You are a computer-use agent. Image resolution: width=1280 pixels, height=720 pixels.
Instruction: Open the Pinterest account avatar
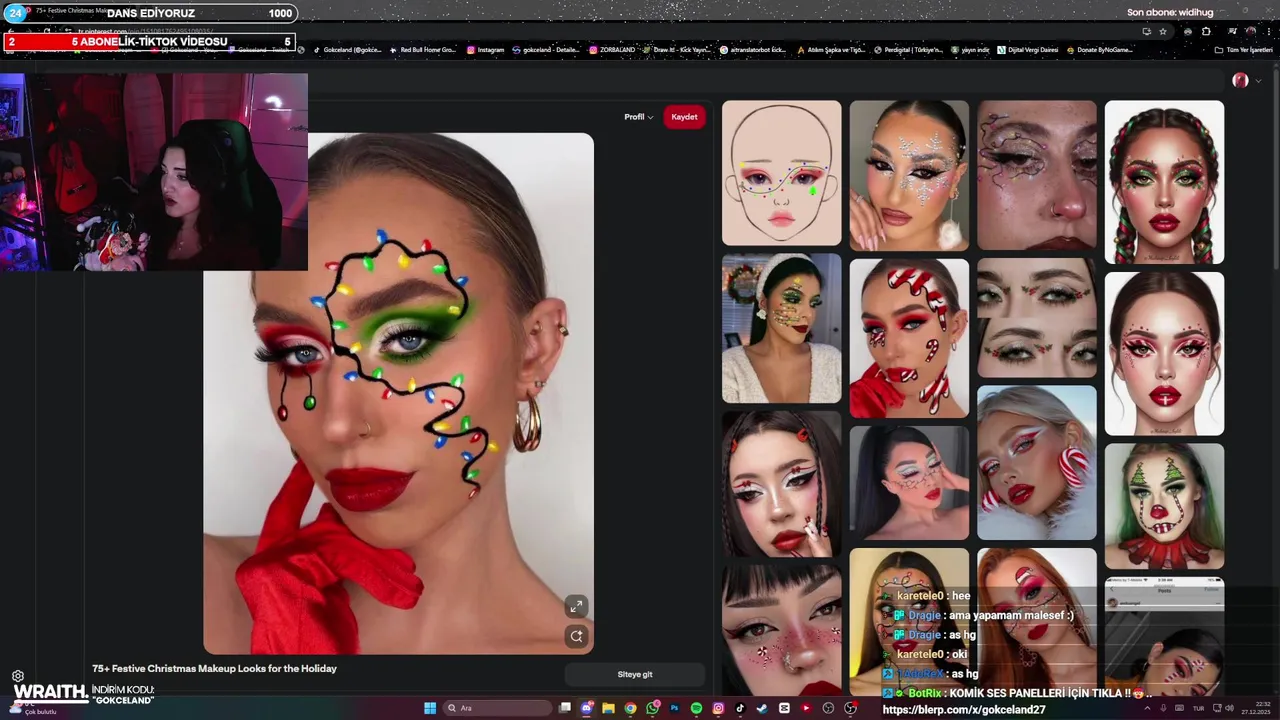click(1240, 80)
